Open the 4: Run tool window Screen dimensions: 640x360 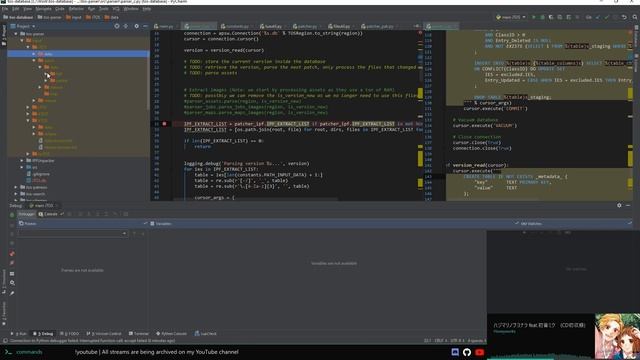[x=19, y=333]
